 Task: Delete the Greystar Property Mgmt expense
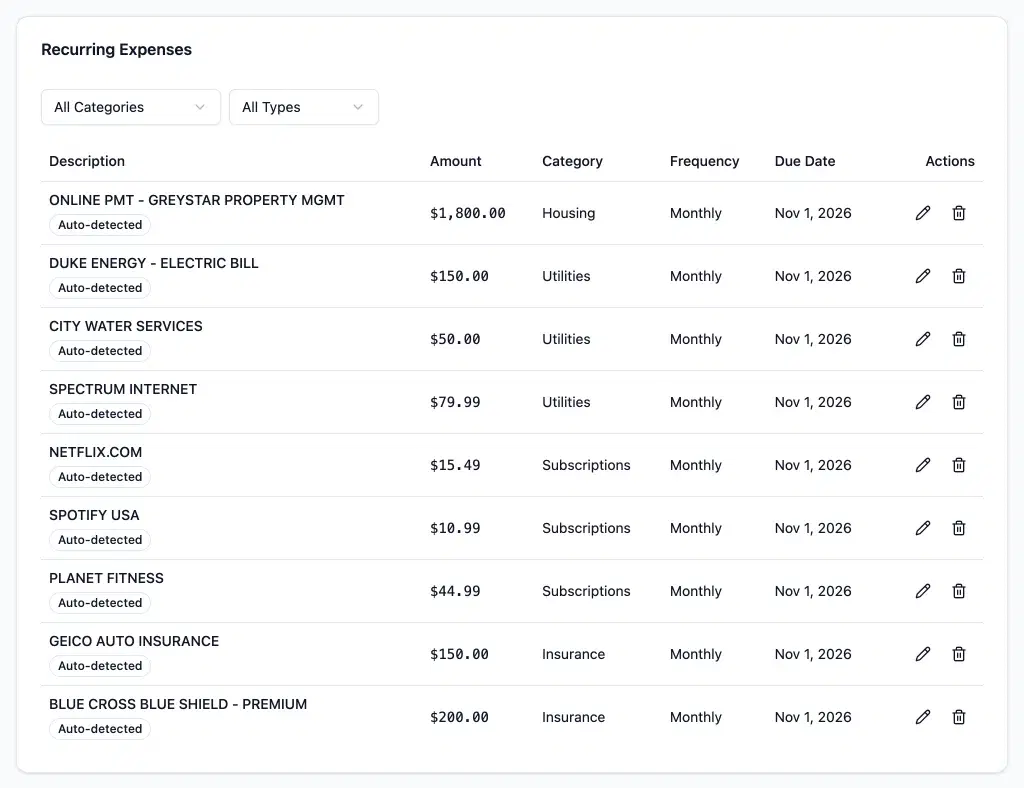pyautogui.click(x=959, y=213)
